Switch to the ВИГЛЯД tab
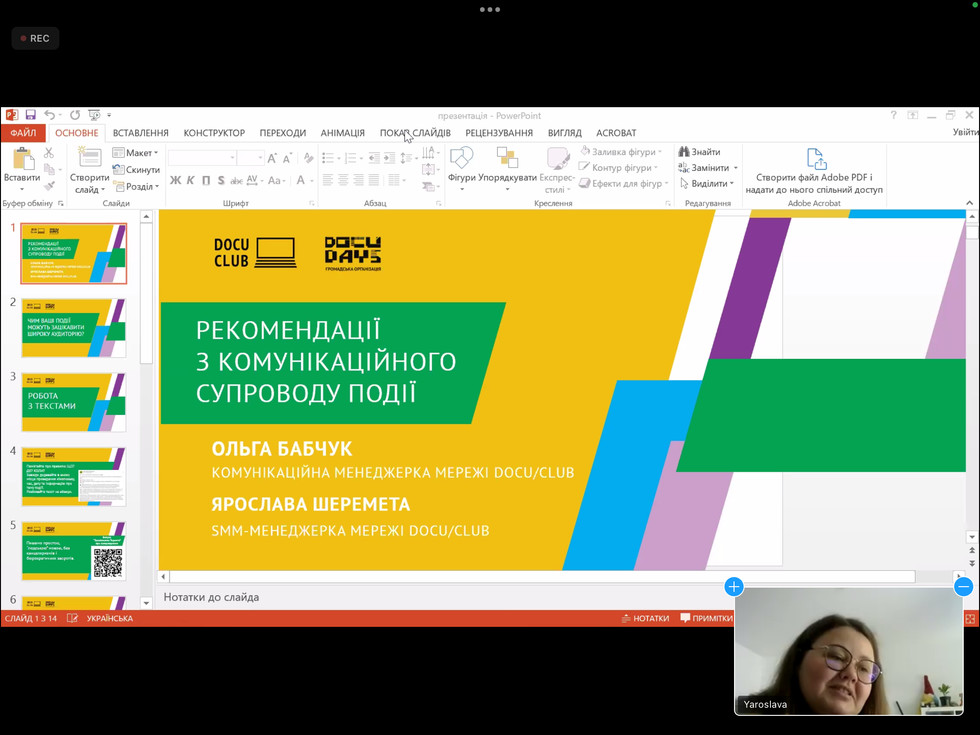The image size is (980, 735). pyautogui.click(x=564, y=132)
